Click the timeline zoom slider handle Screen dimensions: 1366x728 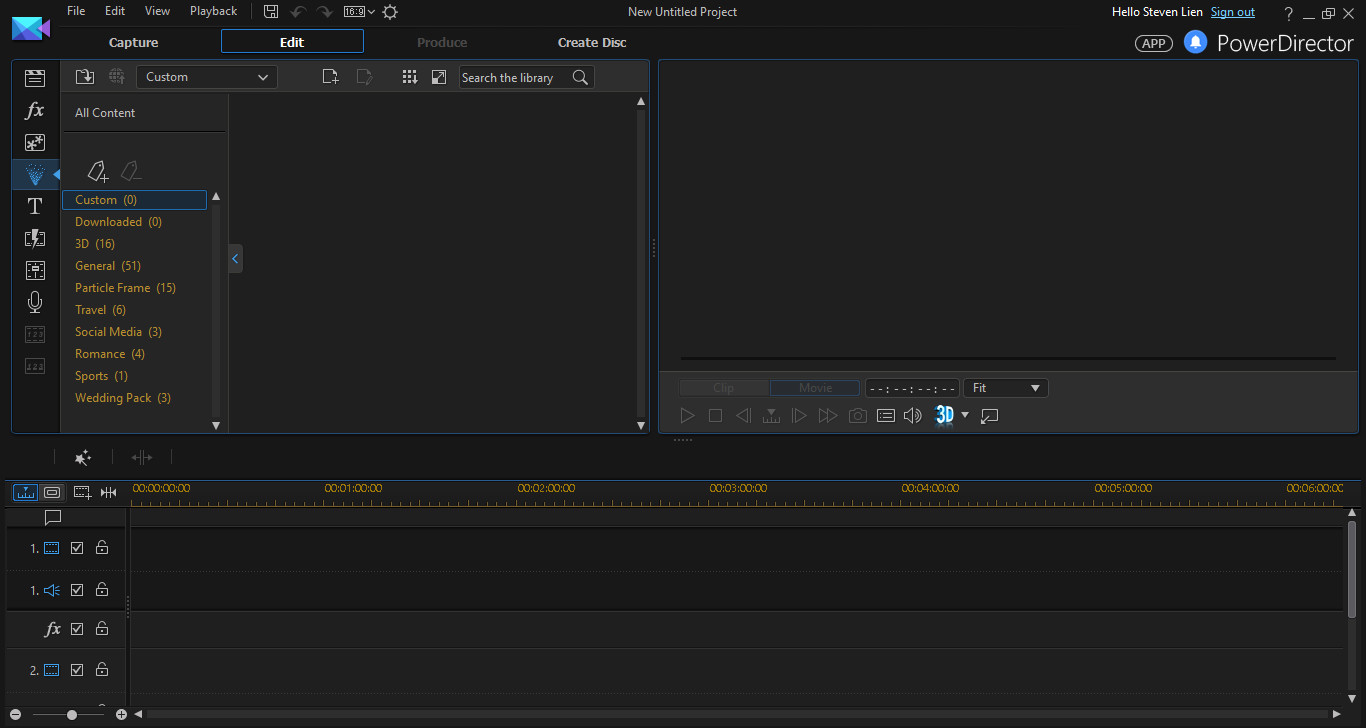pos(72,715)
